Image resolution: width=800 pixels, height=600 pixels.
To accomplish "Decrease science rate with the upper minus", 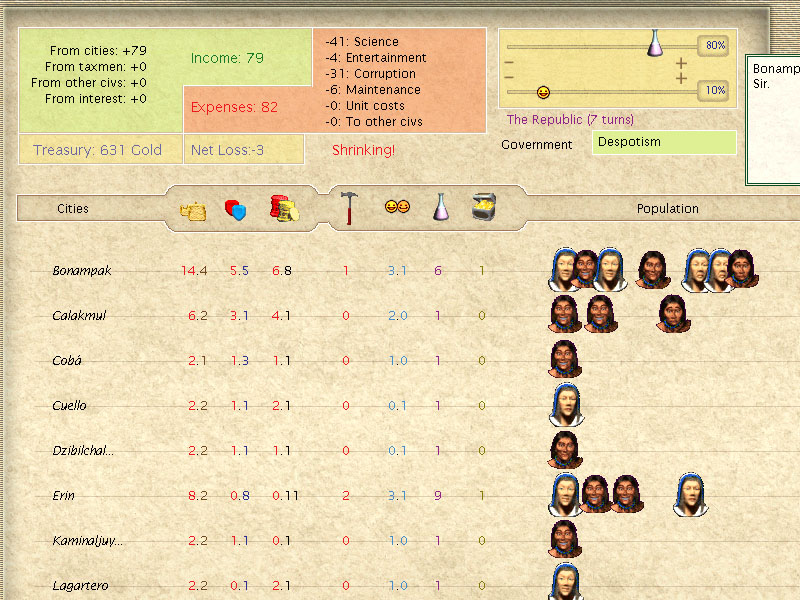I will click(x=509, y=63).
